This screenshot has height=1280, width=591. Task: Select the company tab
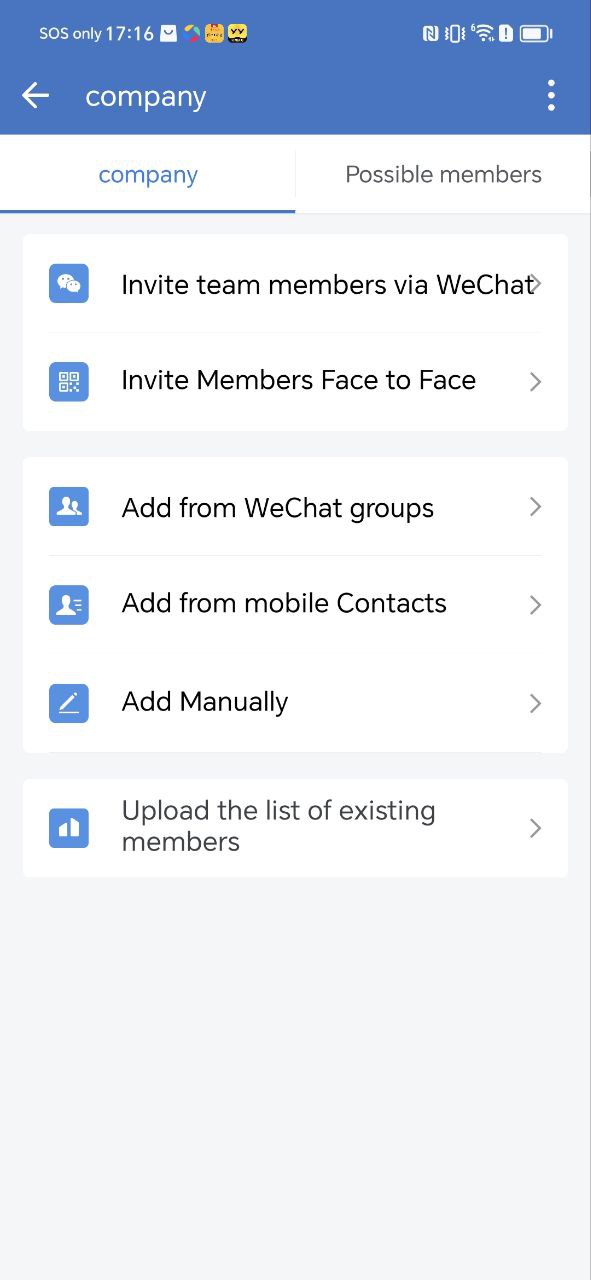[x=148, y=175]
